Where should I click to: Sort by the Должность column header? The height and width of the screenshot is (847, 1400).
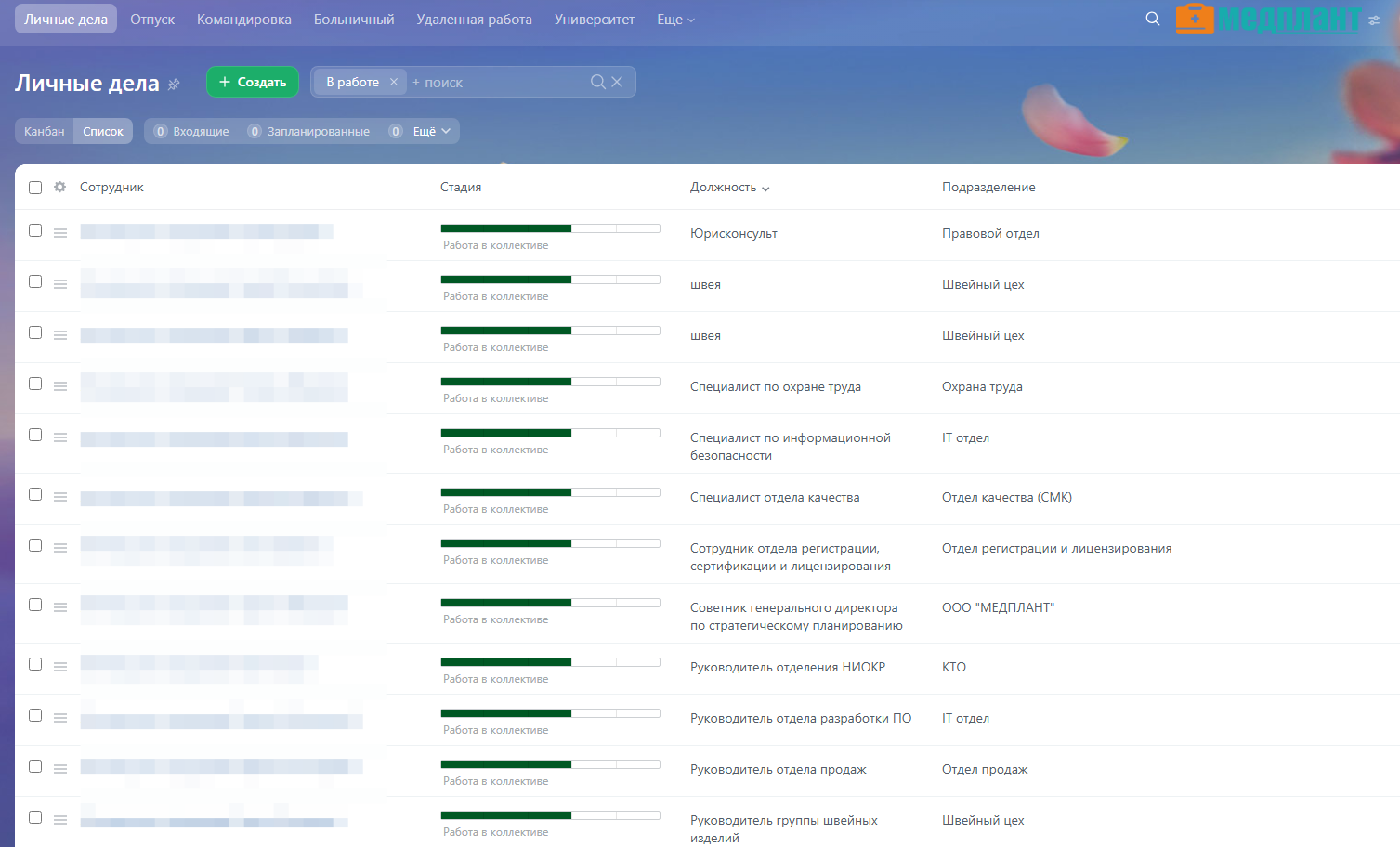729,187
